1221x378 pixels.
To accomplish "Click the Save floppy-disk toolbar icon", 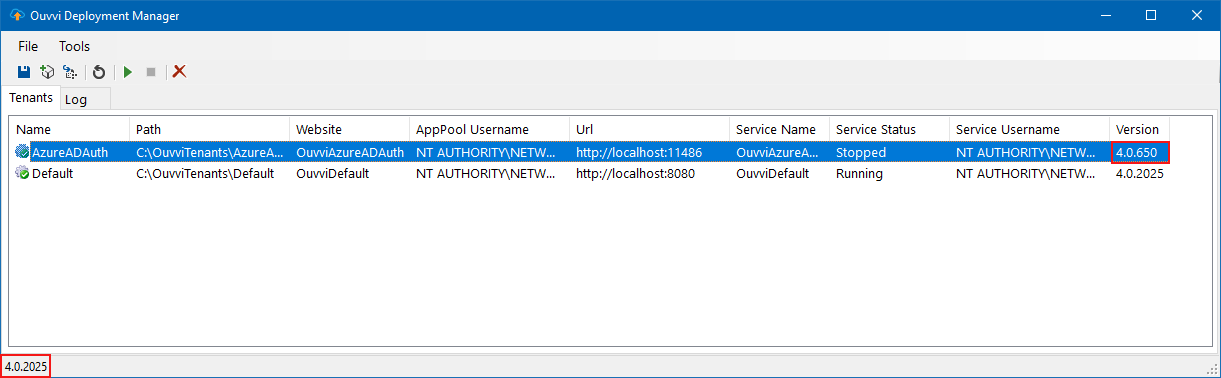I will click(25, 72).
